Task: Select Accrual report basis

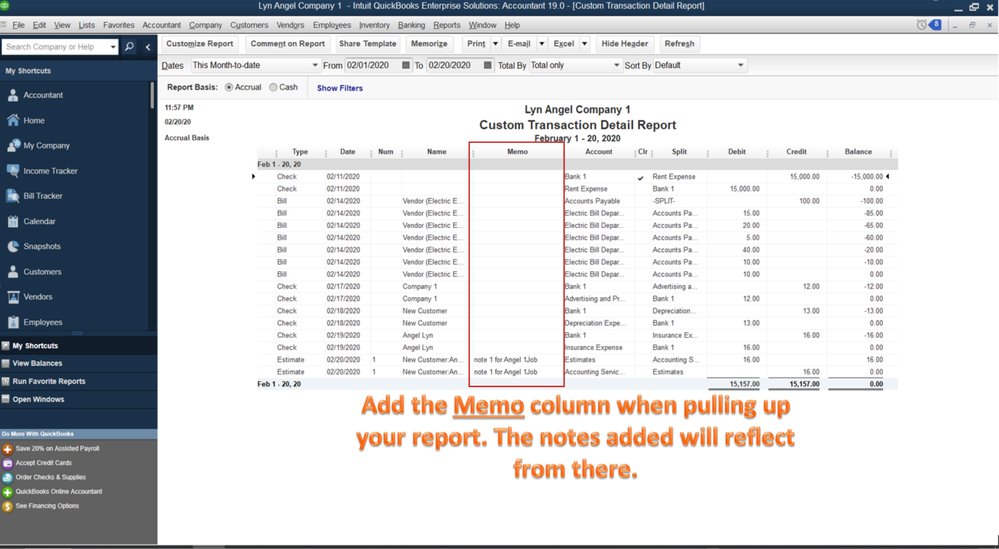Action: click(229, 87)
